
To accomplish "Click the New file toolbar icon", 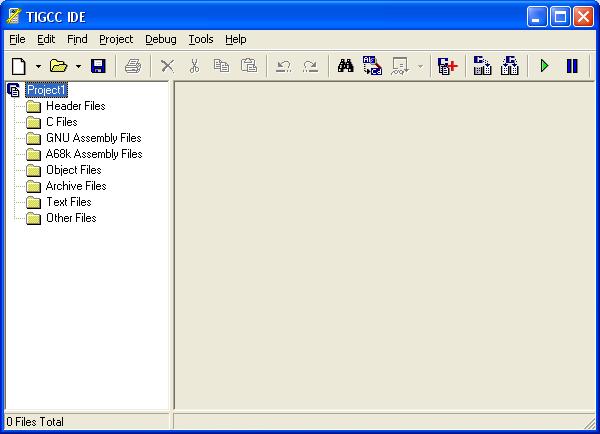I will 19,66.
